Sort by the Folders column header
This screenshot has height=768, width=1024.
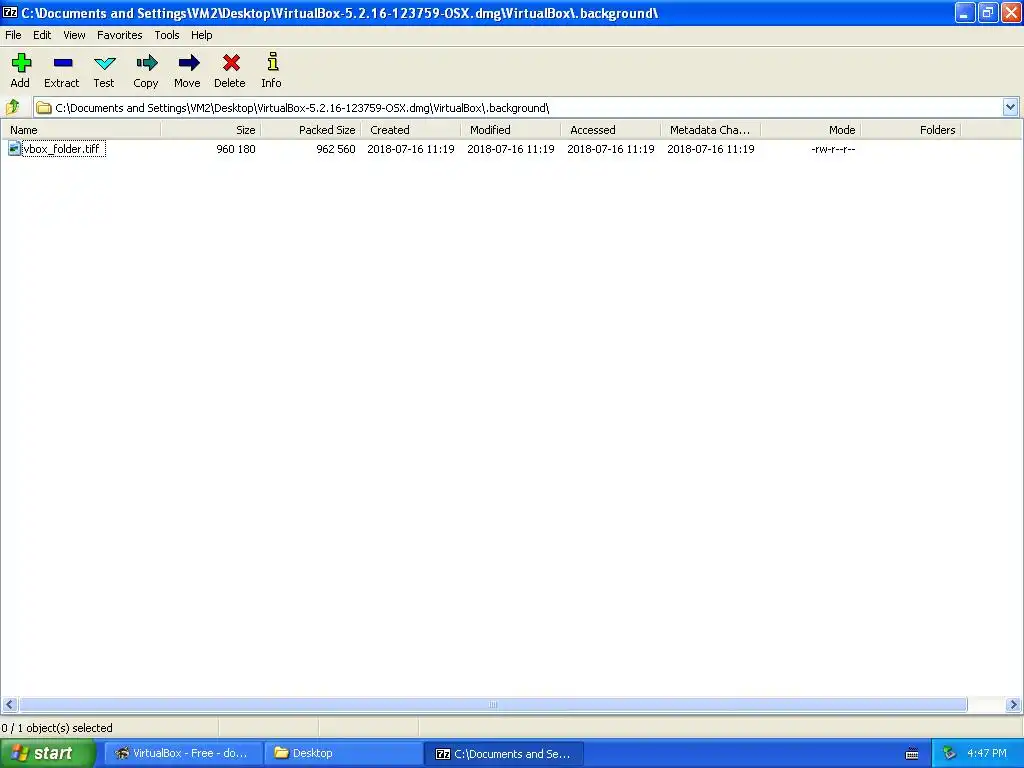click(910, 130)
